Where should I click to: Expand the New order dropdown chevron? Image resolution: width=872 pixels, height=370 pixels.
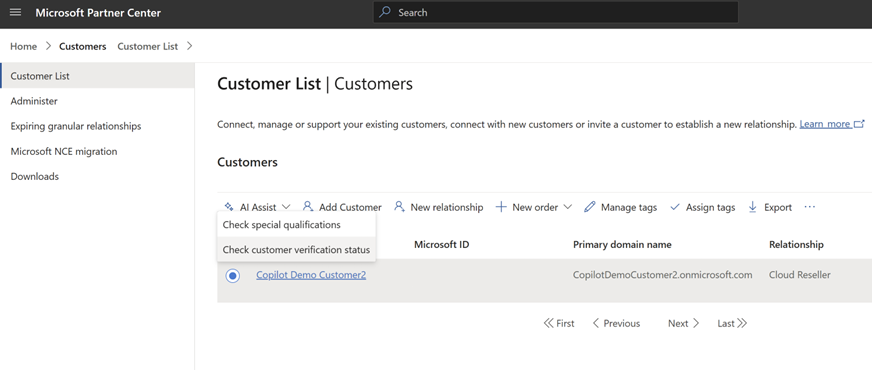point(568,207)
